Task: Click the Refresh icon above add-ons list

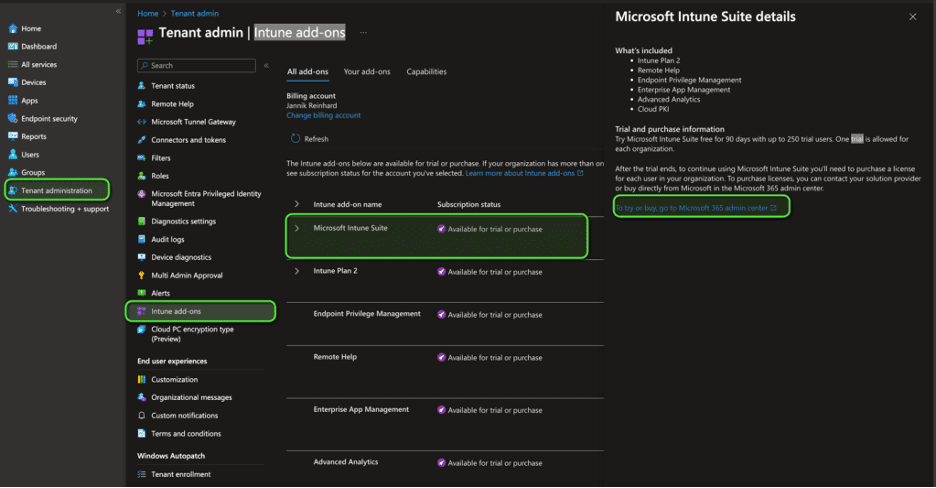Action: click(295, 139)
